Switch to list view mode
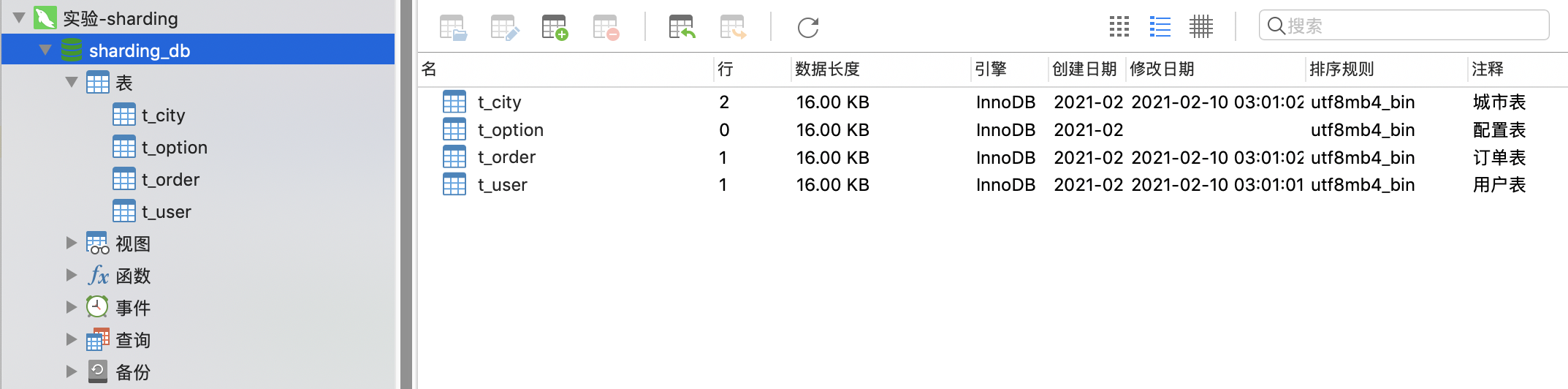The width and height of the screenshot is (1568, 389). point(1160,27)
